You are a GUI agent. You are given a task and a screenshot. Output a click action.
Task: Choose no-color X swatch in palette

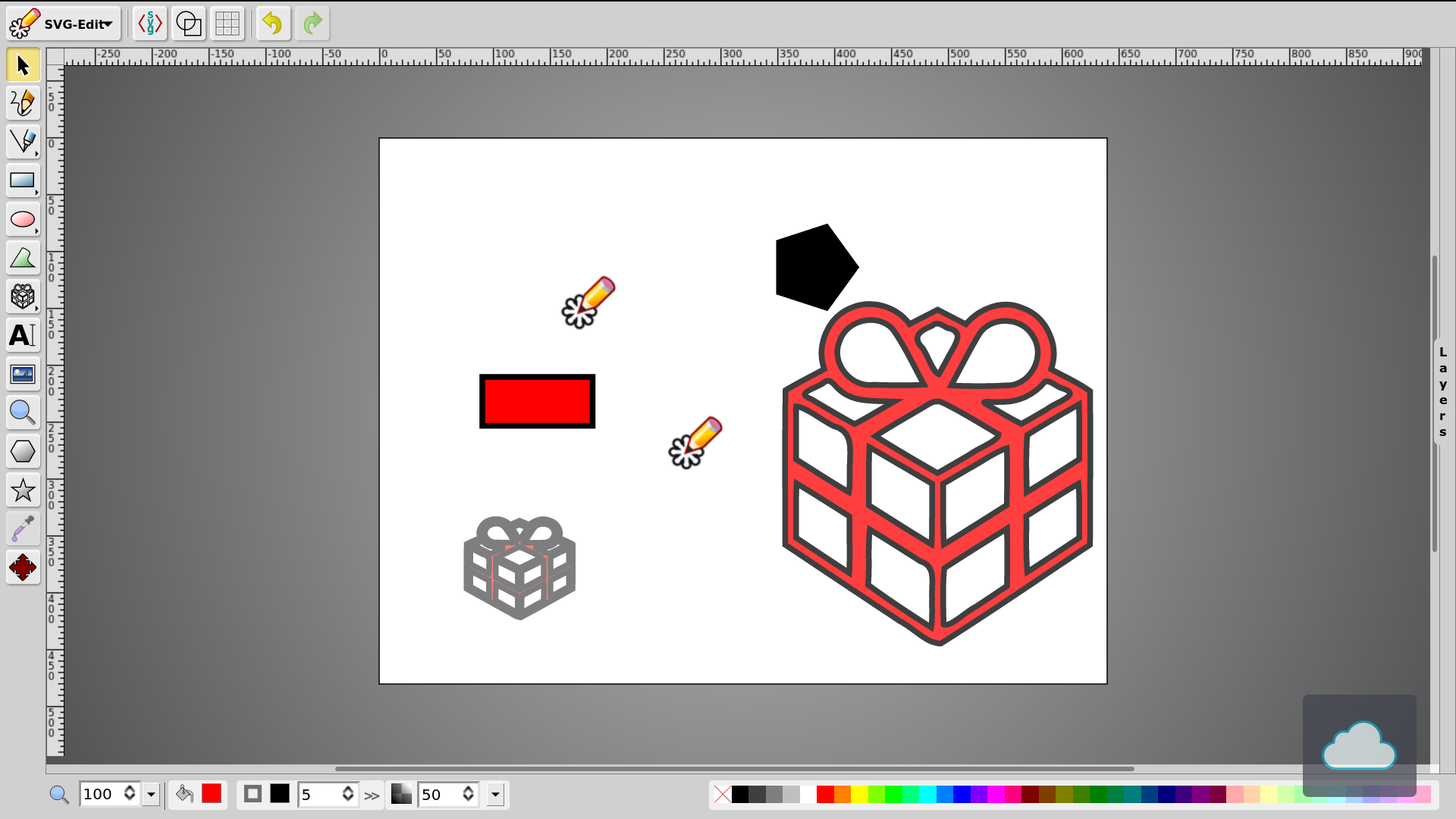click(722, 794)
